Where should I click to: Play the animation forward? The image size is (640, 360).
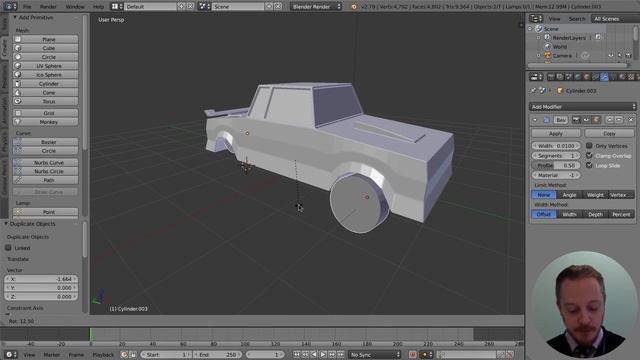pos(323,355)
